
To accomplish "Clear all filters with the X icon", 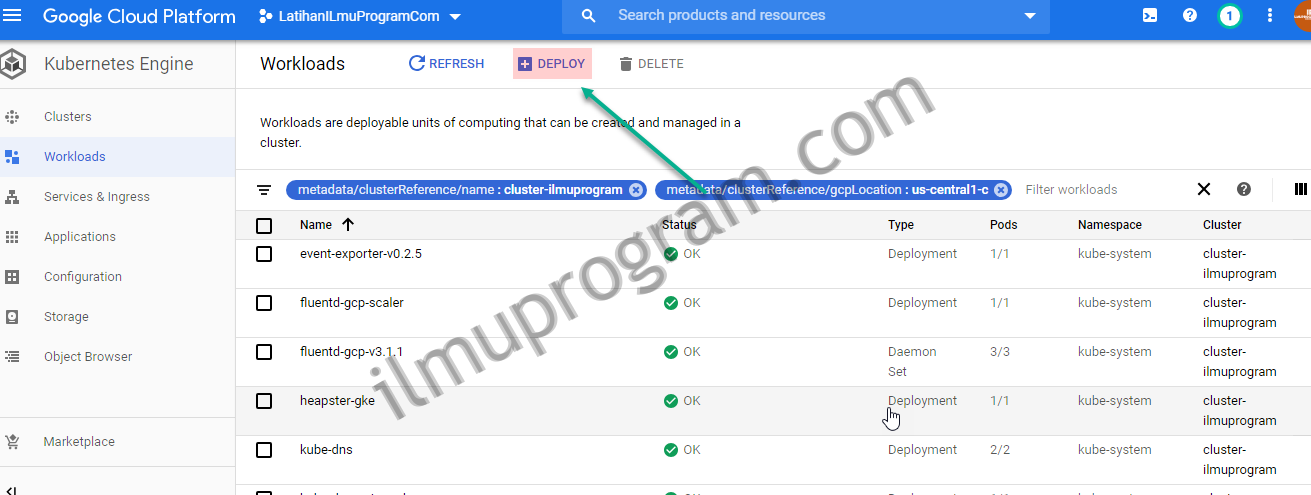I will (1204, 190).
